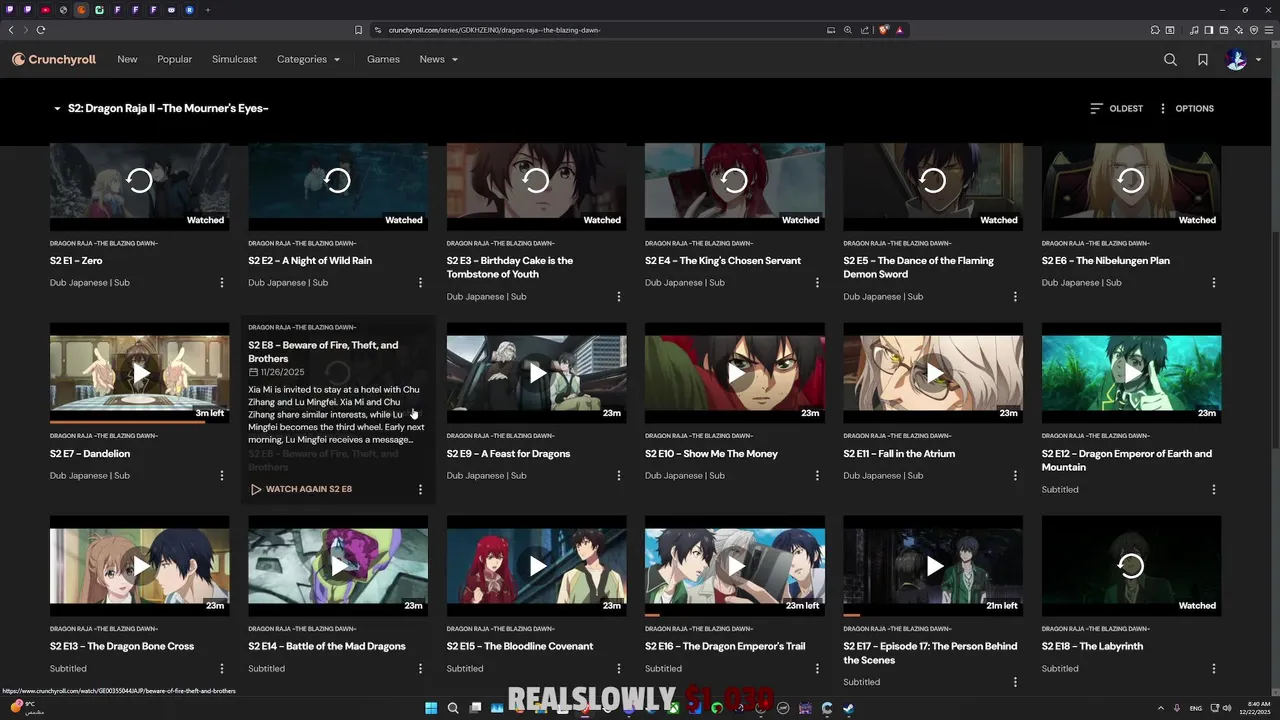Open the Simulcast page

click(x=234, y=59)
